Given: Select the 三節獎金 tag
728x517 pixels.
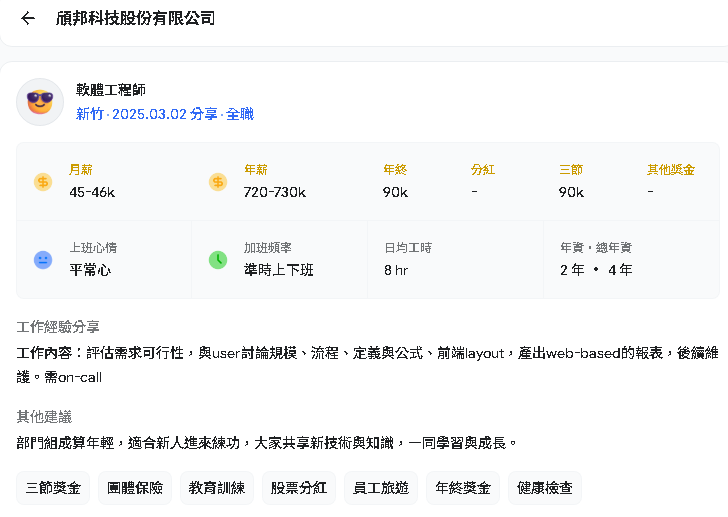Looking at the screenshot, I should [x=53, y=488].
